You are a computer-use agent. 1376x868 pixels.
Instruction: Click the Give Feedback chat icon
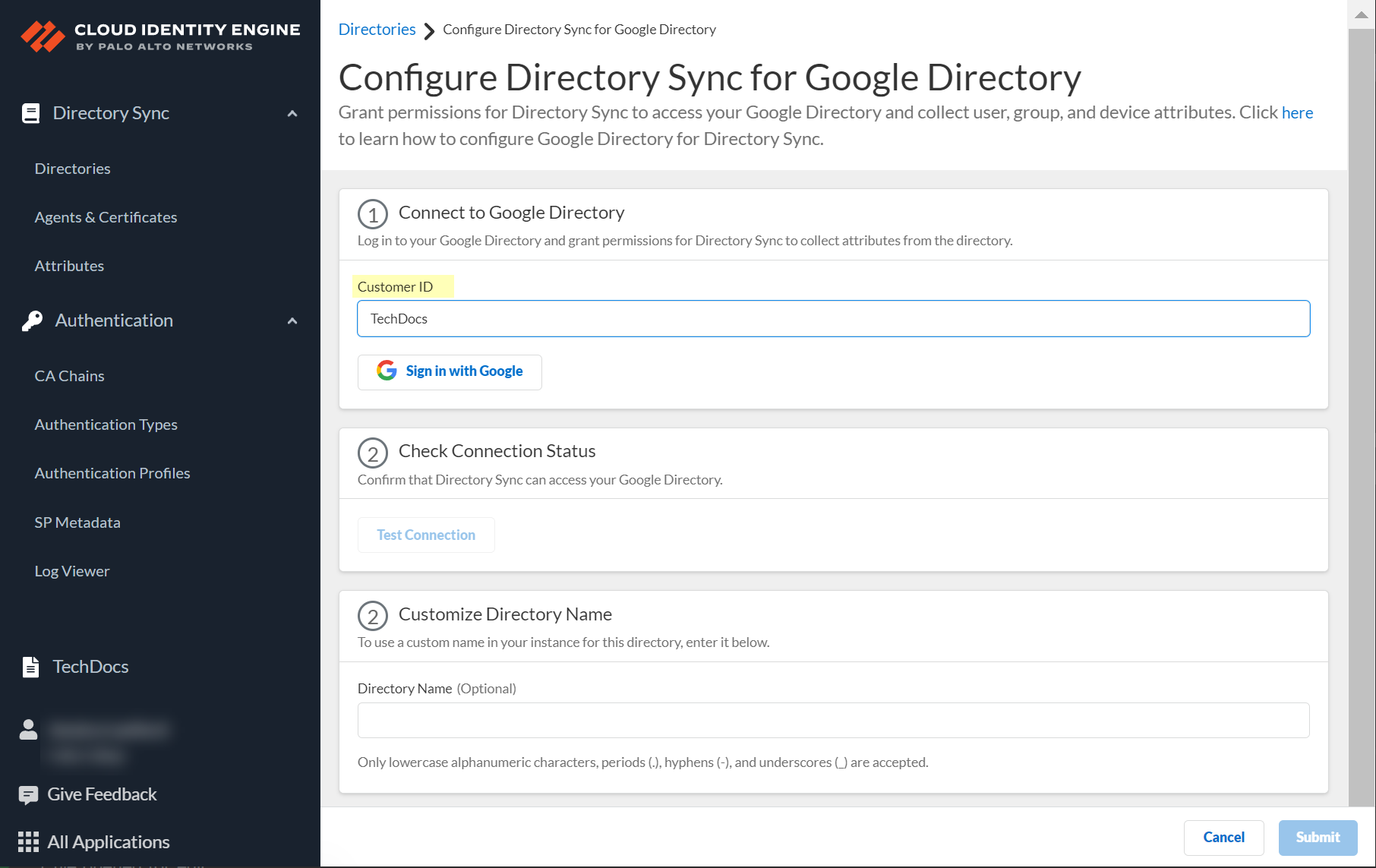pyautogui.click(x=28, y=795)
